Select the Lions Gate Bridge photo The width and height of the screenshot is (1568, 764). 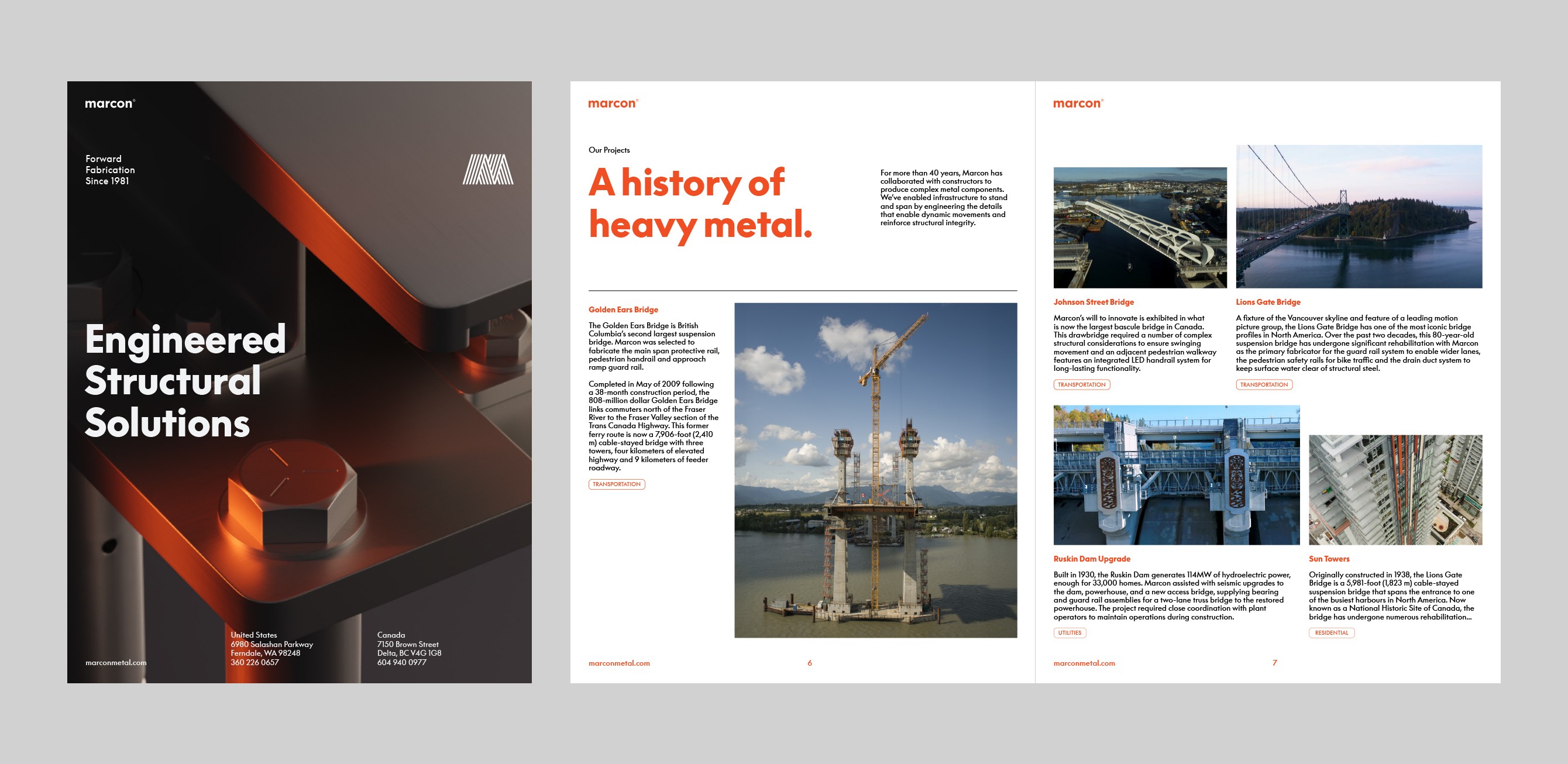1359,216
